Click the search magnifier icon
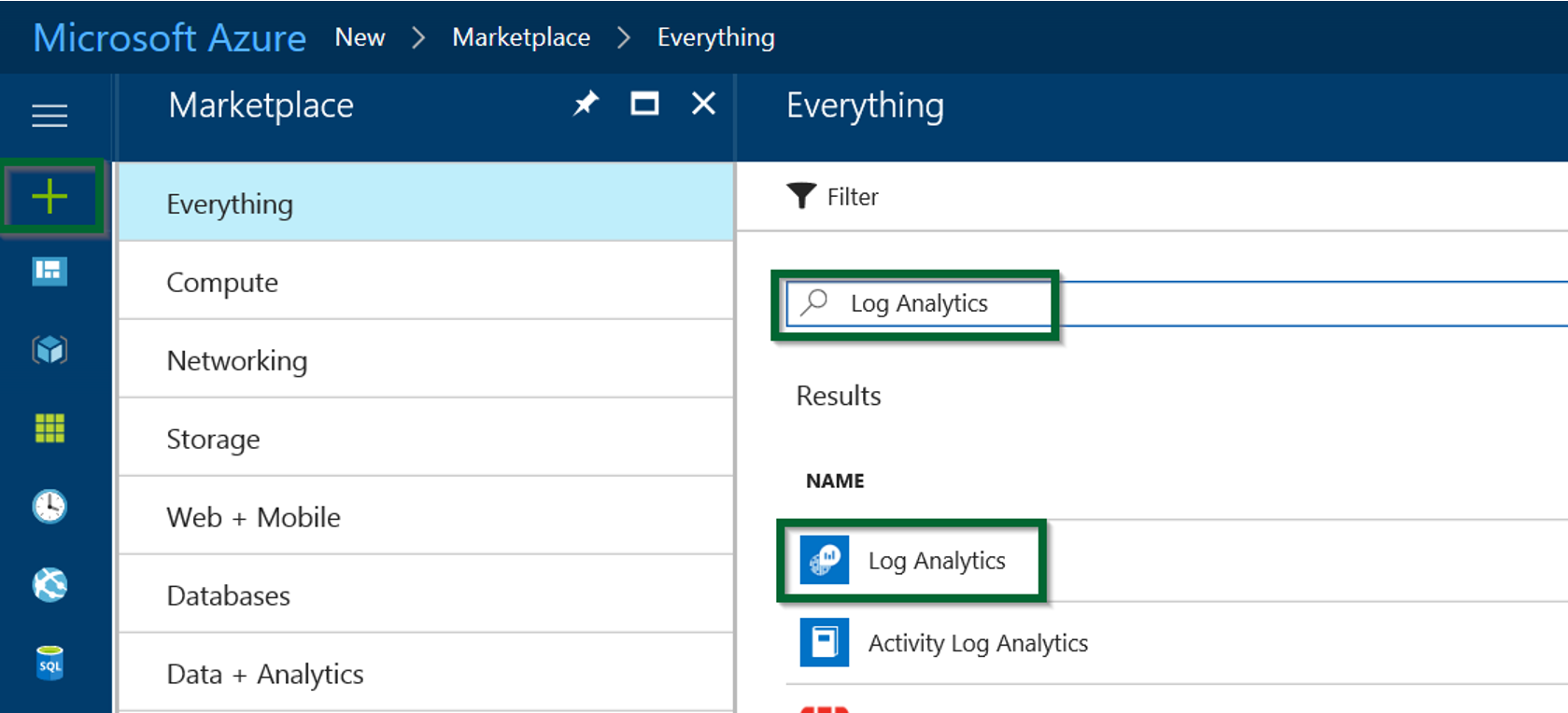Image resolution: width=1568 pixels, height=713 pixels. tap(815, 302)
